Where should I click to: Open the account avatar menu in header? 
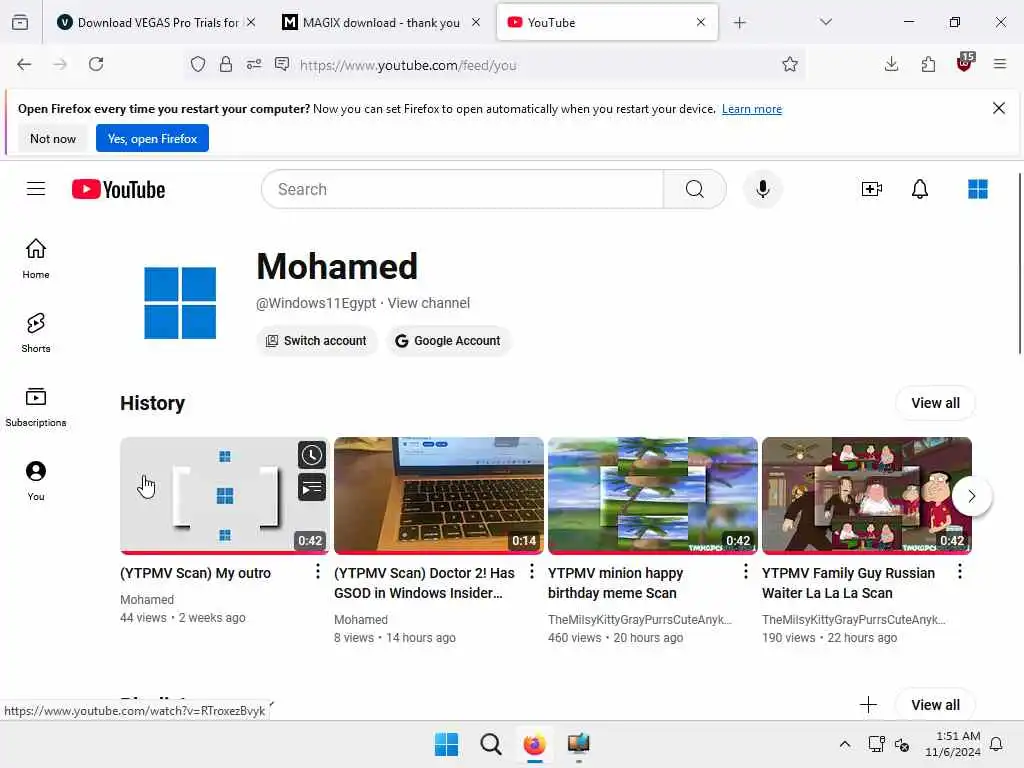[977, 189]
